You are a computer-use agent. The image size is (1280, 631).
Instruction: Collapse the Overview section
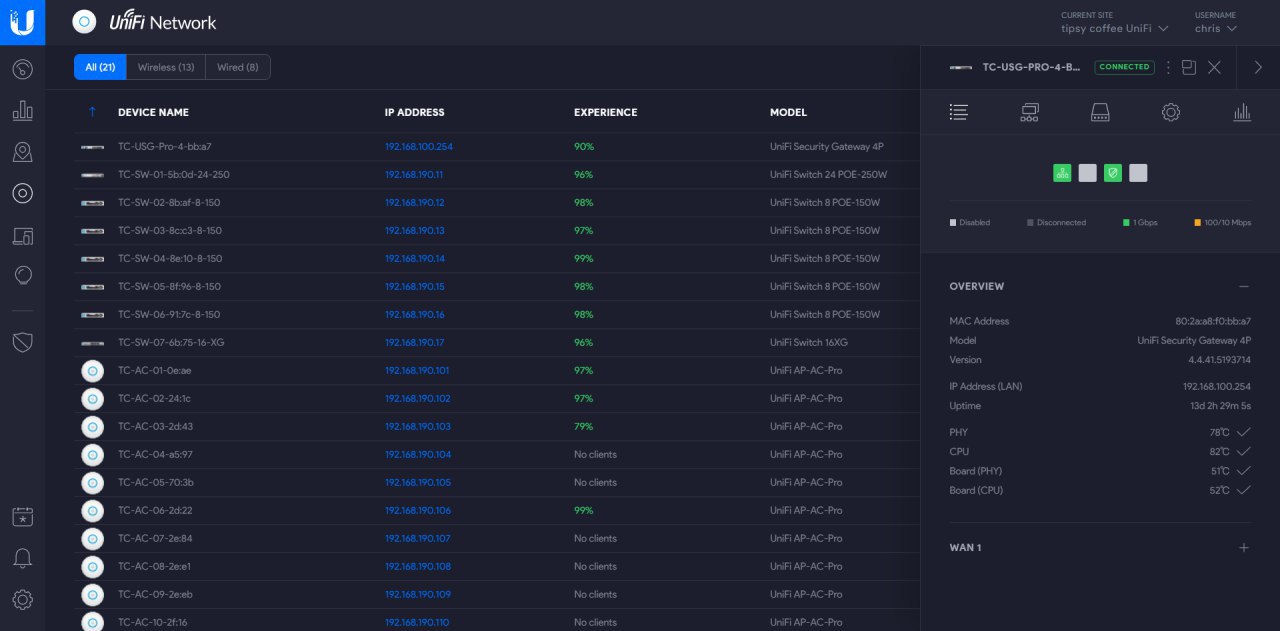[1243, 286]
